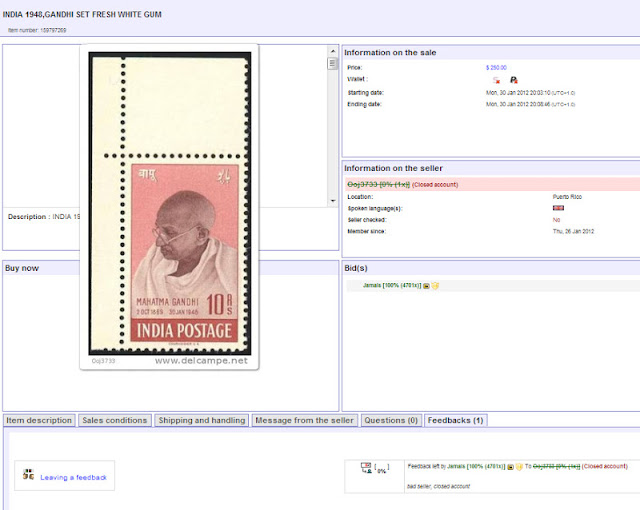
Task: Open the bidder Jamals profile in the Bid(s) list
Action: point(392,286)
